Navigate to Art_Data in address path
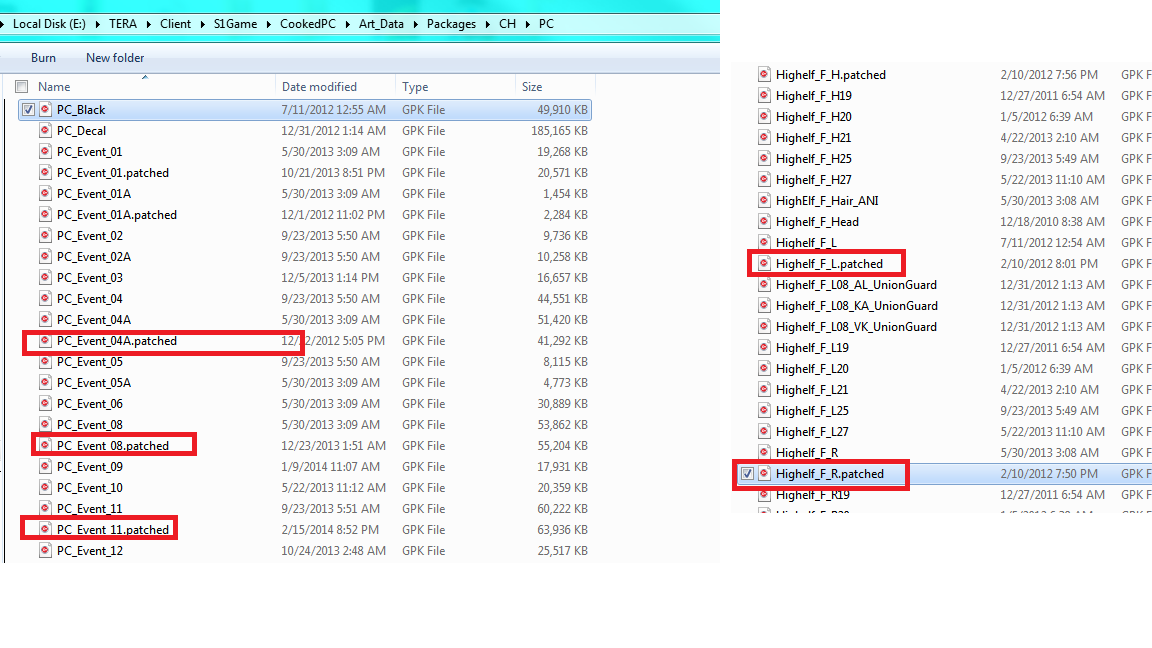The height and width of the screenshot is (648, 1152). point(387,24)
